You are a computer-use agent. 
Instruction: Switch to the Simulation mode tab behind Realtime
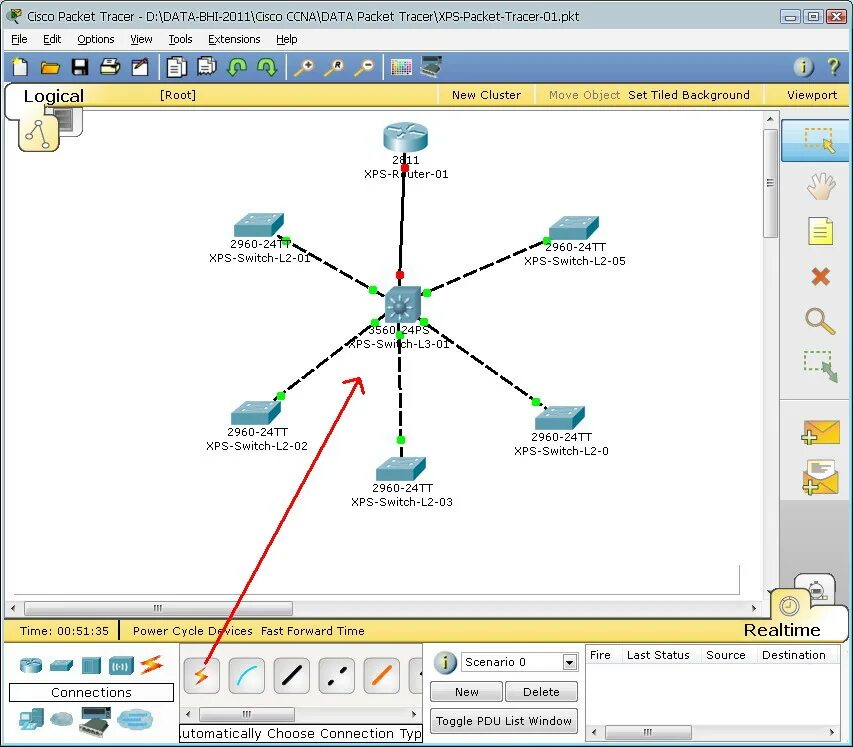816,589
